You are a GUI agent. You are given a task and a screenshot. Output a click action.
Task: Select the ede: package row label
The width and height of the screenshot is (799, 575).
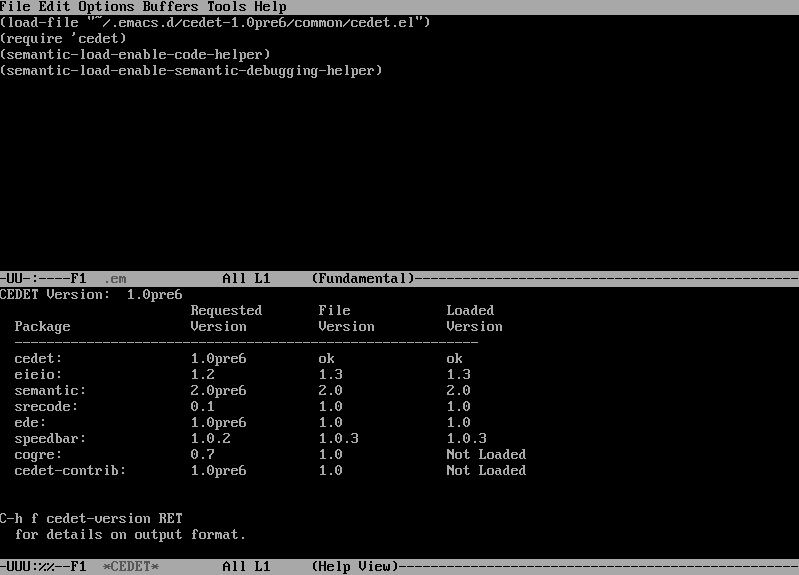30,423
